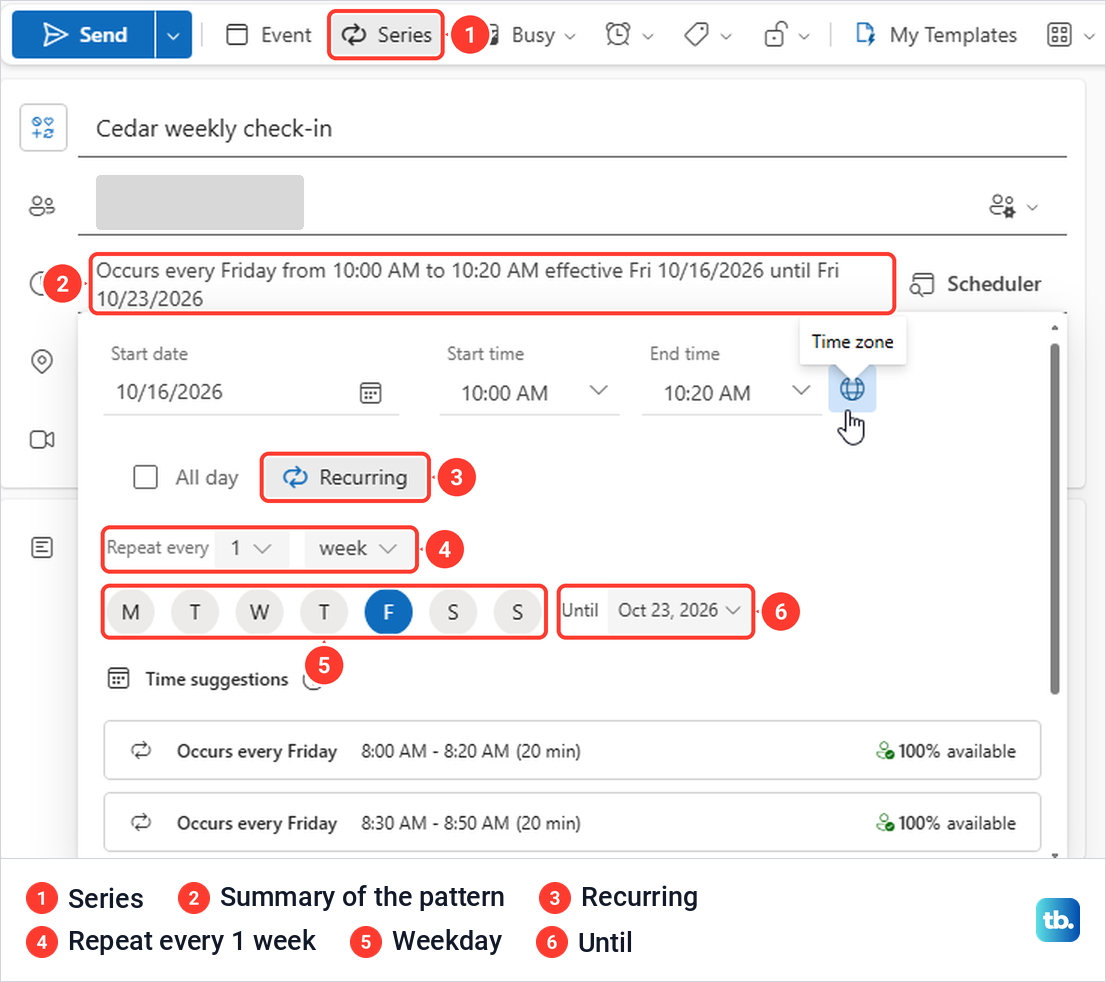This screenshot has height=982, width=1106.
Task: Click the date panel vertical scrollbar
Action: click(1055, 519)
